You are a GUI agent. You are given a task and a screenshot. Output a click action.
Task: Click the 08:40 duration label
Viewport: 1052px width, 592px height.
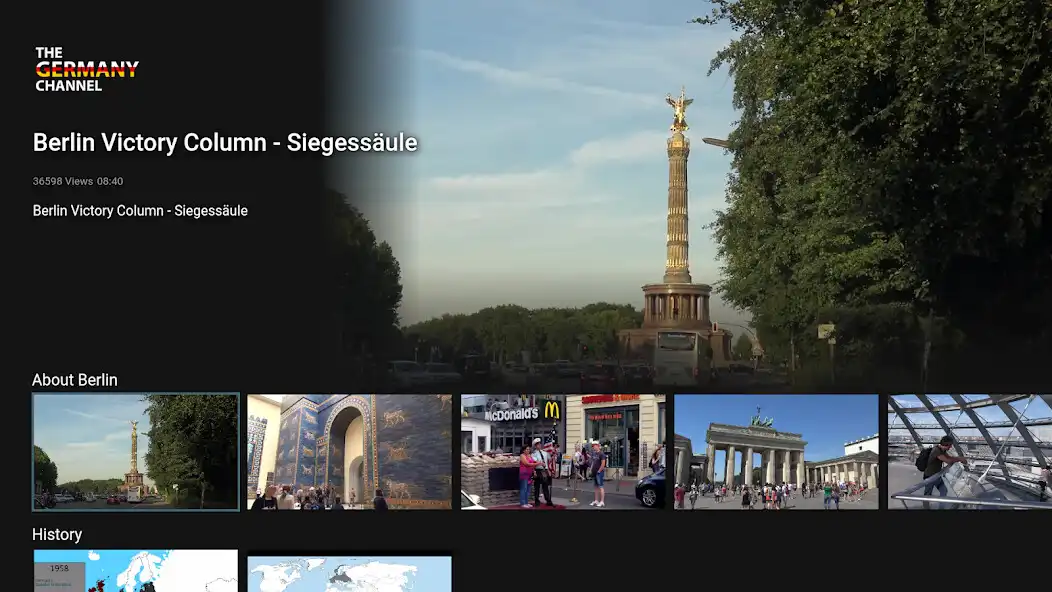pyautogui.click(x=109, y=181)
